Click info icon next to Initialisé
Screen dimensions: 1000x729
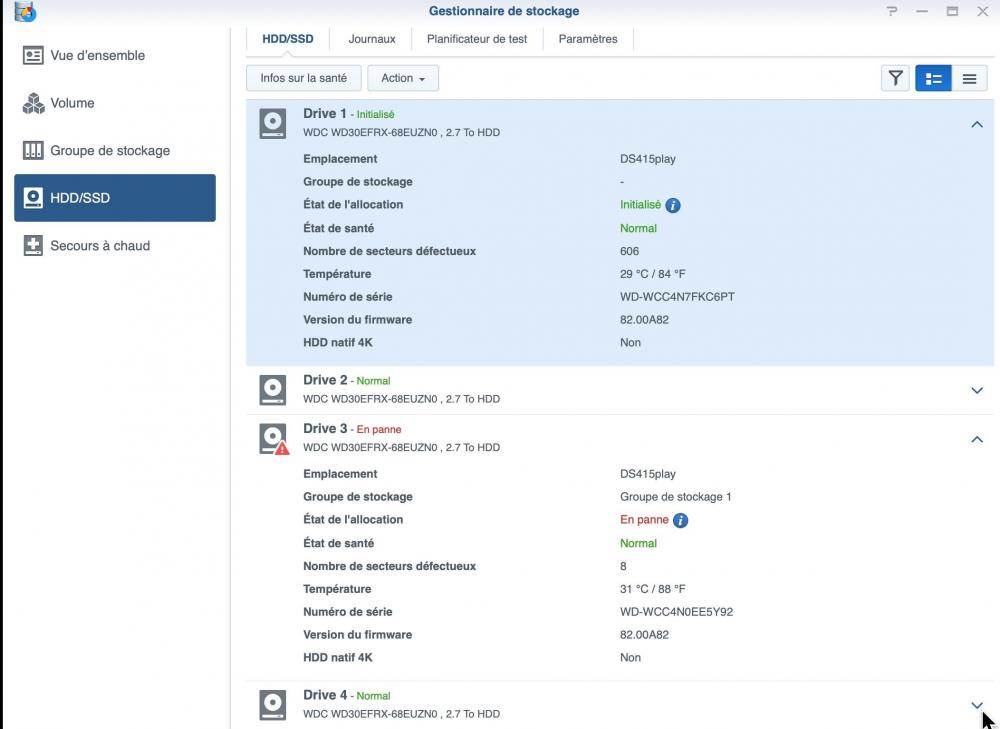click(673, 205)
